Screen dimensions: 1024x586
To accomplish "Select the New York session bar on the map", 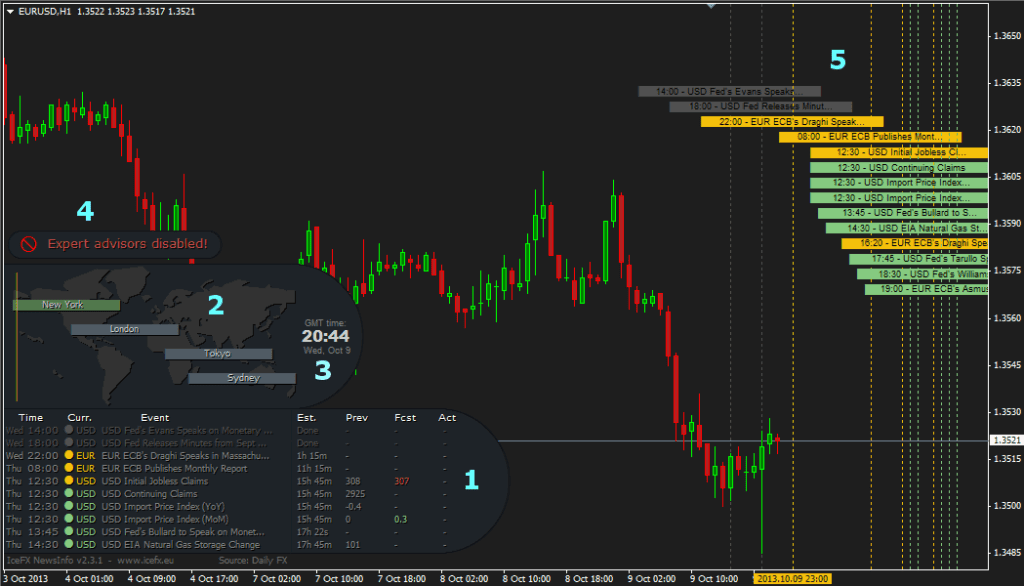I will pyautogui.click(x=65, y=304).
